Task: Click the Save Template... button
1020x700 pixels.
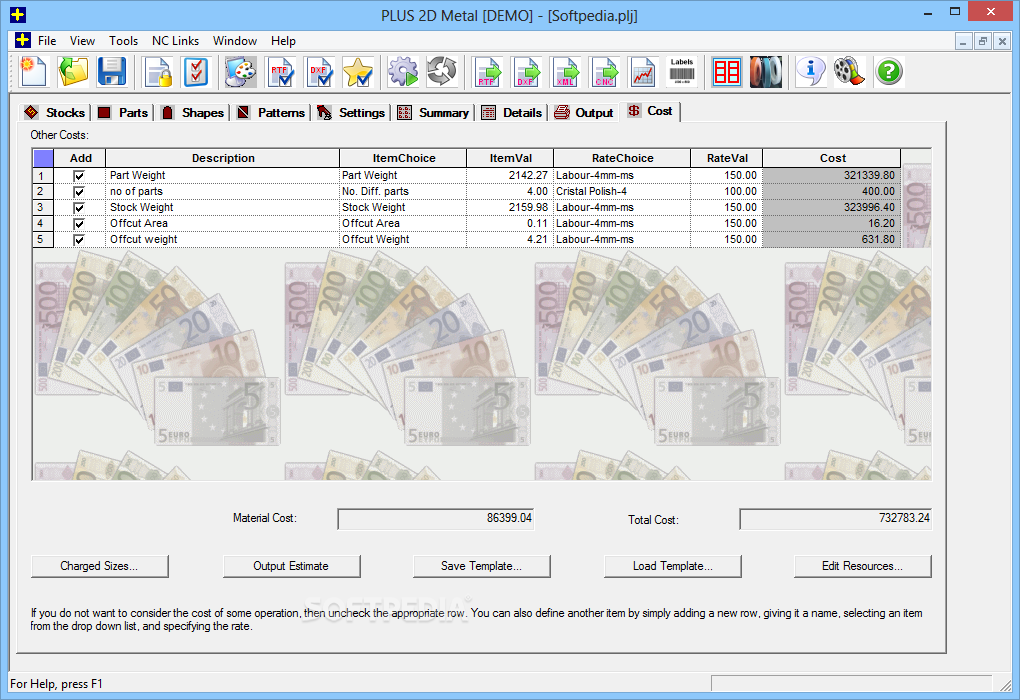Action: point(481,566)
